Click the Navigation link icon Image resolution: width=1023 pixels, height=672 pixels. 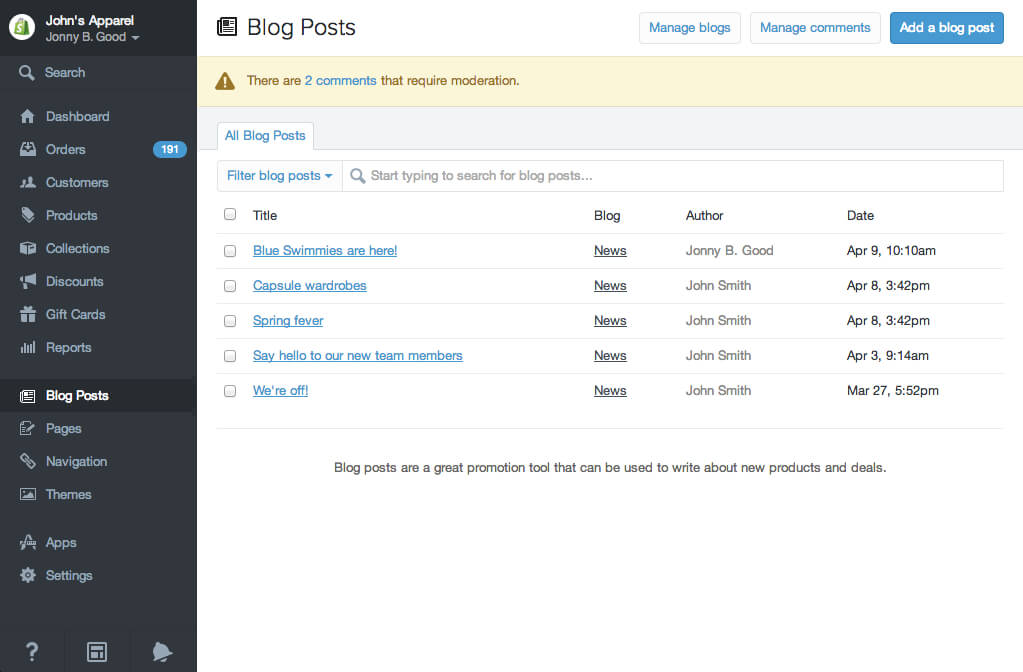coord(27,461)
